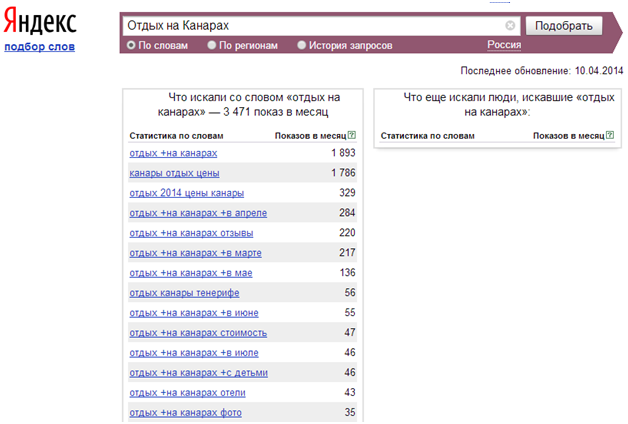628x424 pixels.
Task: Open 'отдых +на канарах фото' link
Action: [x=185, y=413]
